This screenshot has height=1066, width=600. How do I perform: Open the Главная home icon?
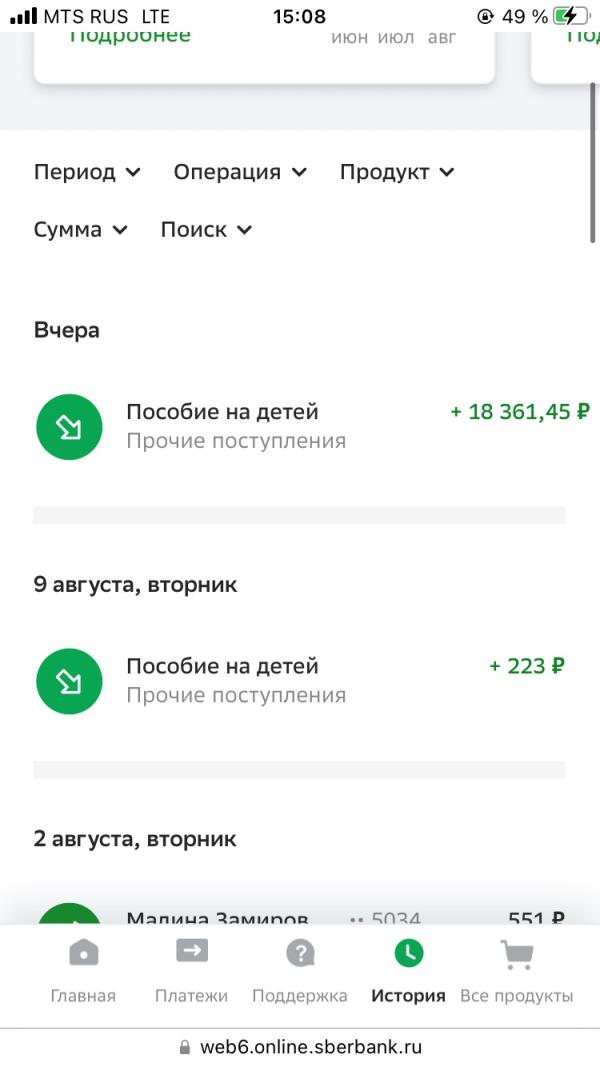pyautogui.click(x=84, y=952)
